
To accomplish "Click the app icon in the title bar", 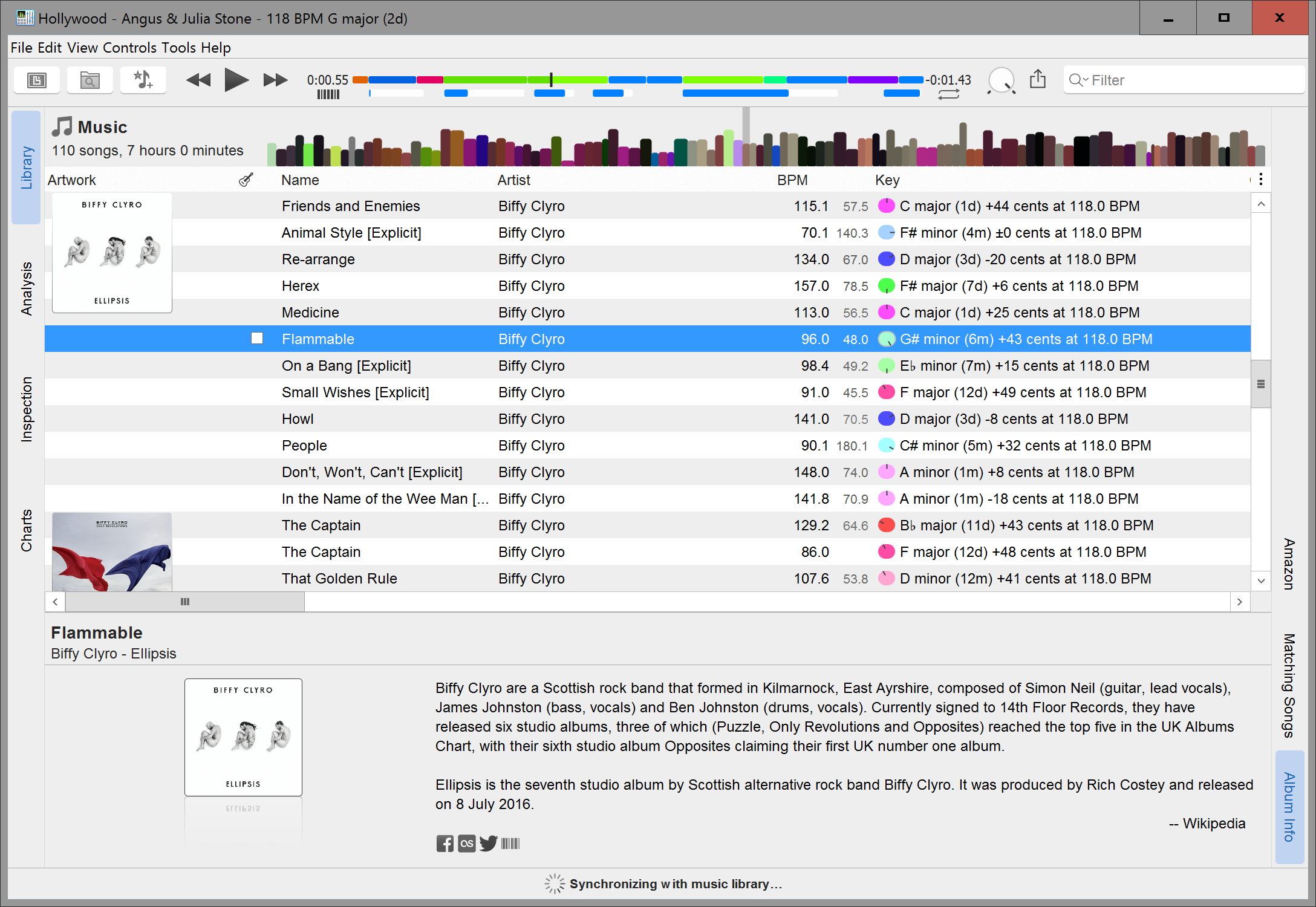I will pos(25,18).
